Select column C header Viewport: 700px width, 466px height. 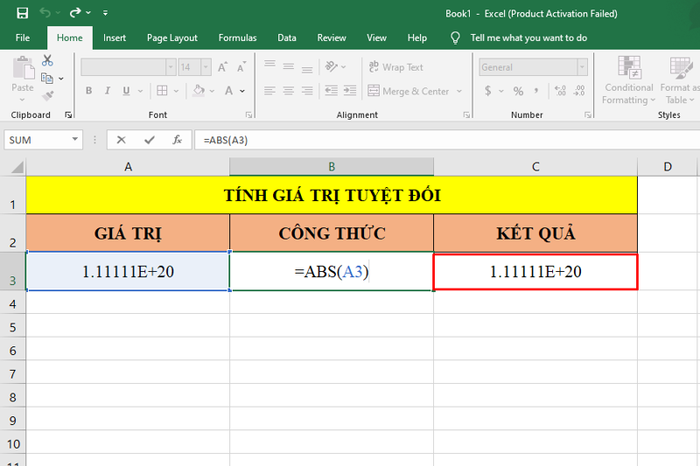[x=535, y=166]
